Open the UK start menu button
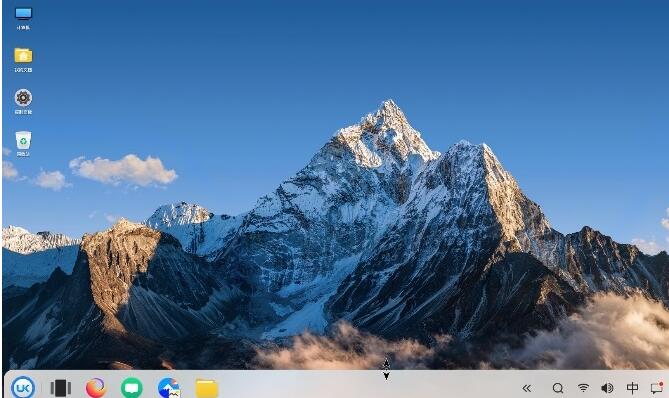This screenshot has height=398, width=669. (x=23, y=387)
